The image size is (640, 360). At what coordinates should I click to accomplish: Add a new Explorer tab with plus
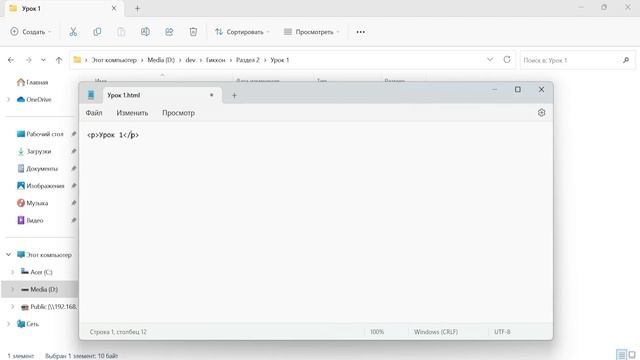tap(137, 8)
